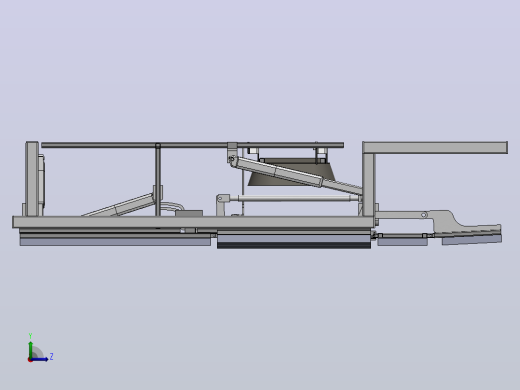Select the left end vertical post
Viewport: 520px width, 390px height.
32,179
